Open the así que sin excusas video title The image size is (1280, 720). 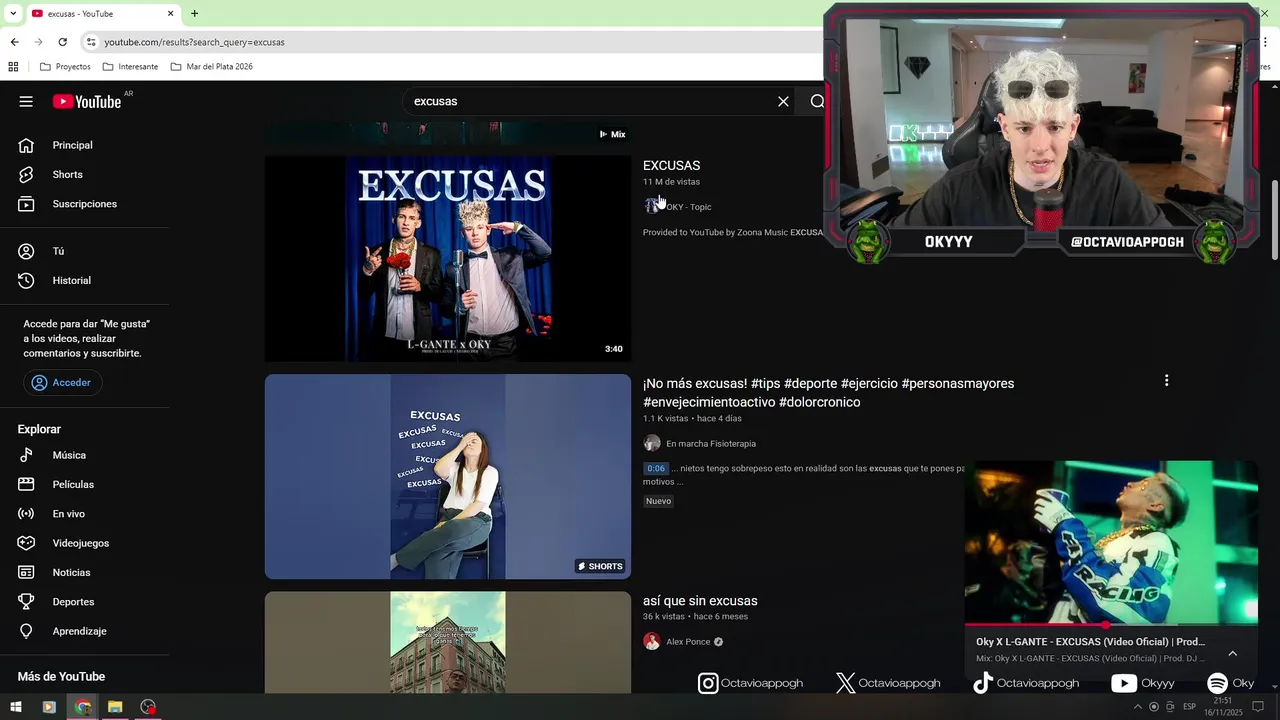tap(700, 601)
